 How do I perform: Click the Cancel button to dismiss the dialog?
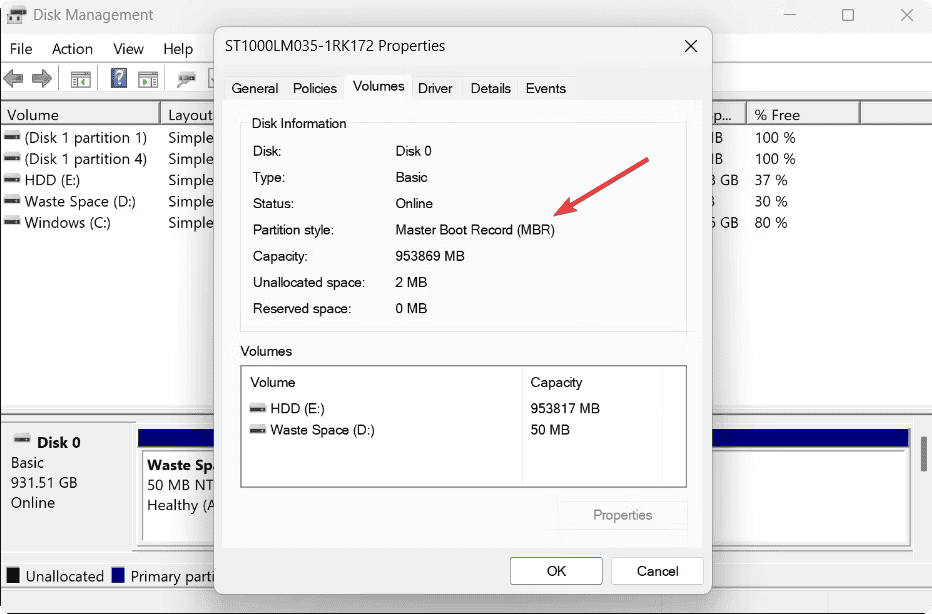(x=657, y=570)
